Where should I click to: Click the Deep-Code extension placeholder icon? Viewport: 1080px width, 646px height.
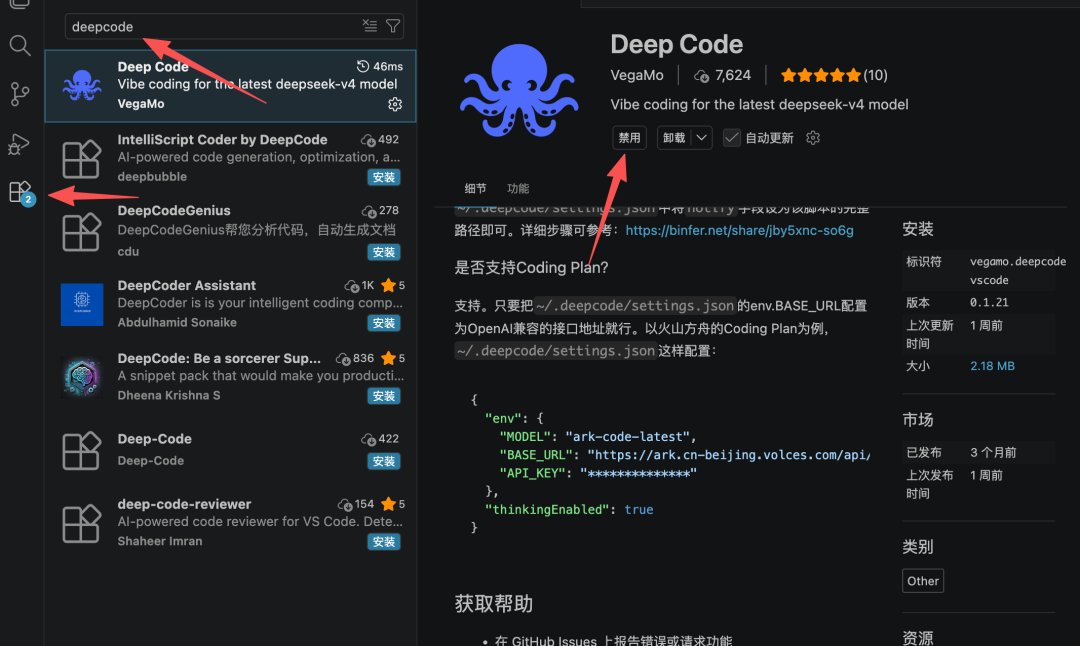click(x=81, y=450)
